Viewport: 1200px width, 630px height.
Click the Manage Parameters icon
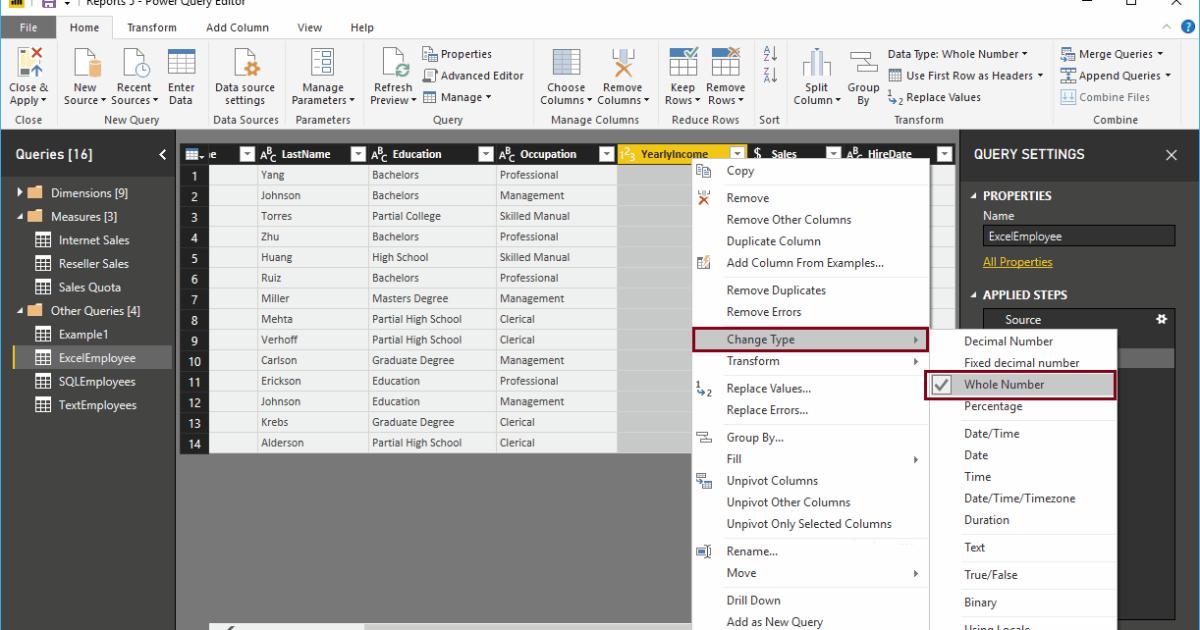[x=322, y=70]
